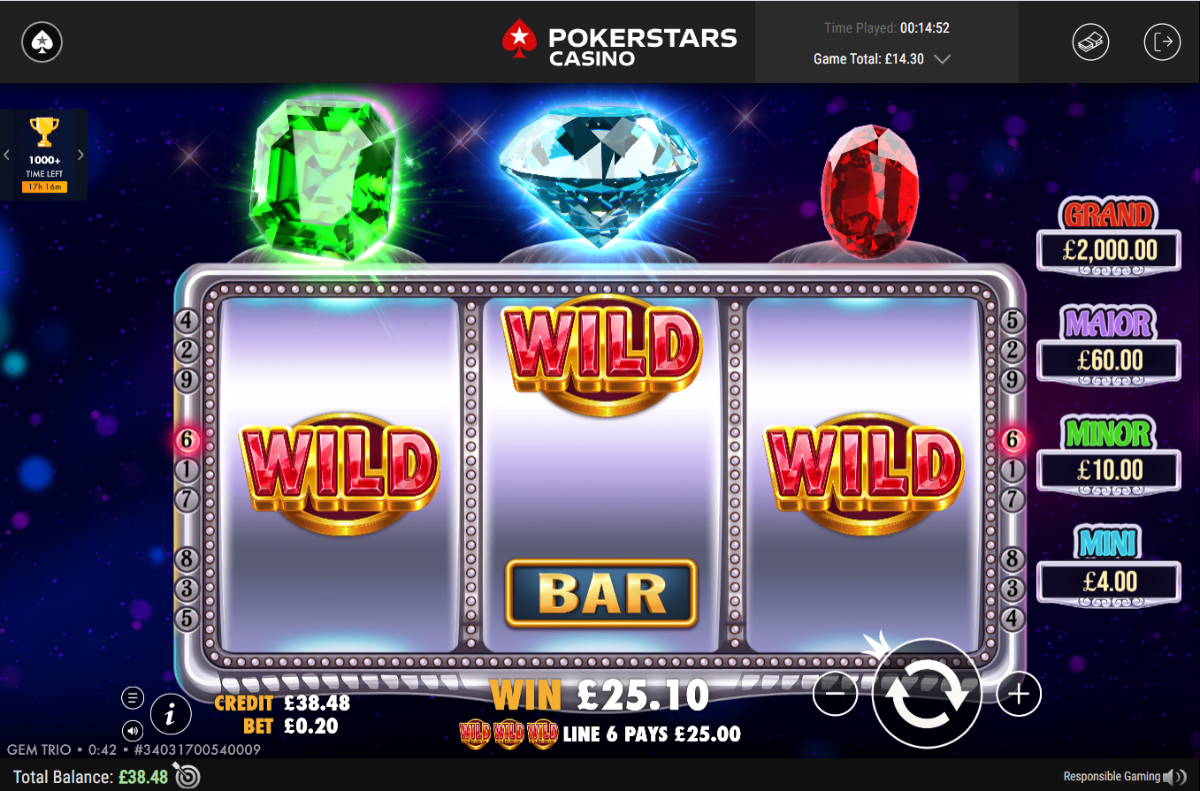Decrease the bet with the minus button
1200x791 pixels.
pyautogui.click(x=835, y=693)
